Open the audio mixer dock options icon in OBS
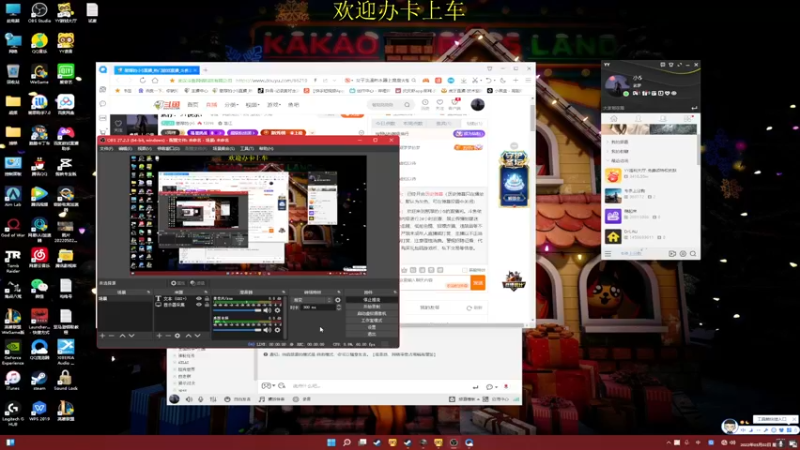 click(x=284, y=292)
